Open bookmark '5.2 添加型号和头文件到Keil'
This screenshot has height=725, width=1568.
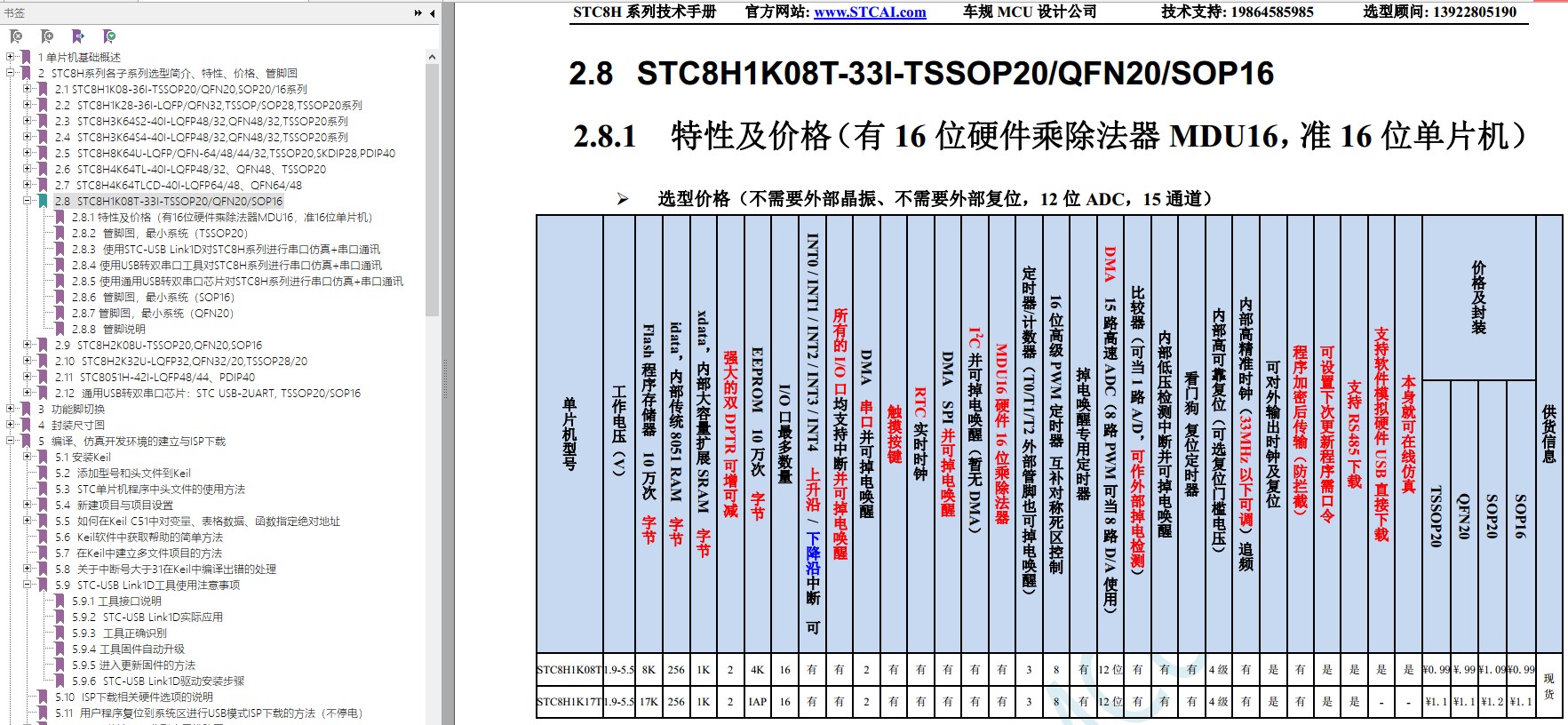click(123, 473)
